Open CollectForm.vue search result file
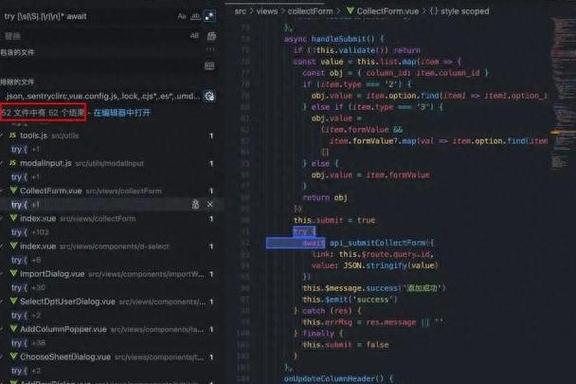 [x=51, y=191]
